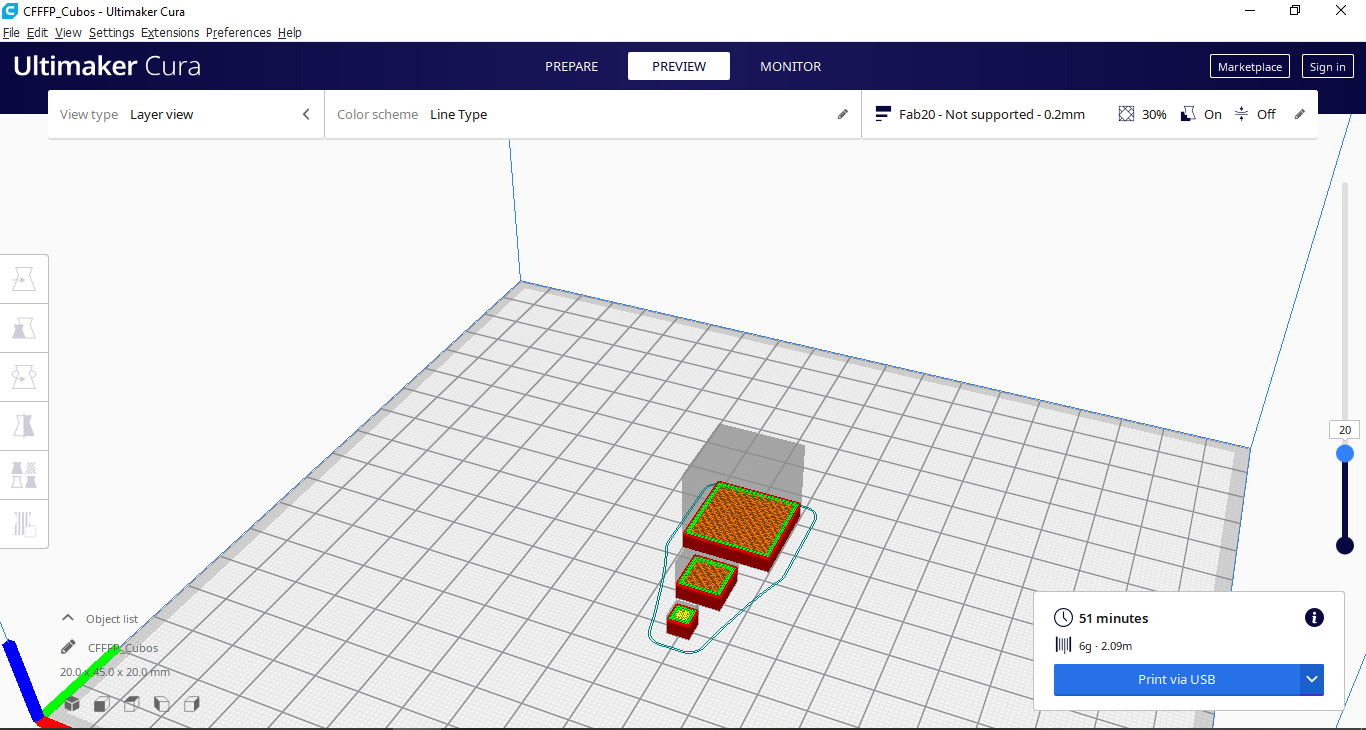Click the adhesion icon next to Off

tap(1241, 115)
